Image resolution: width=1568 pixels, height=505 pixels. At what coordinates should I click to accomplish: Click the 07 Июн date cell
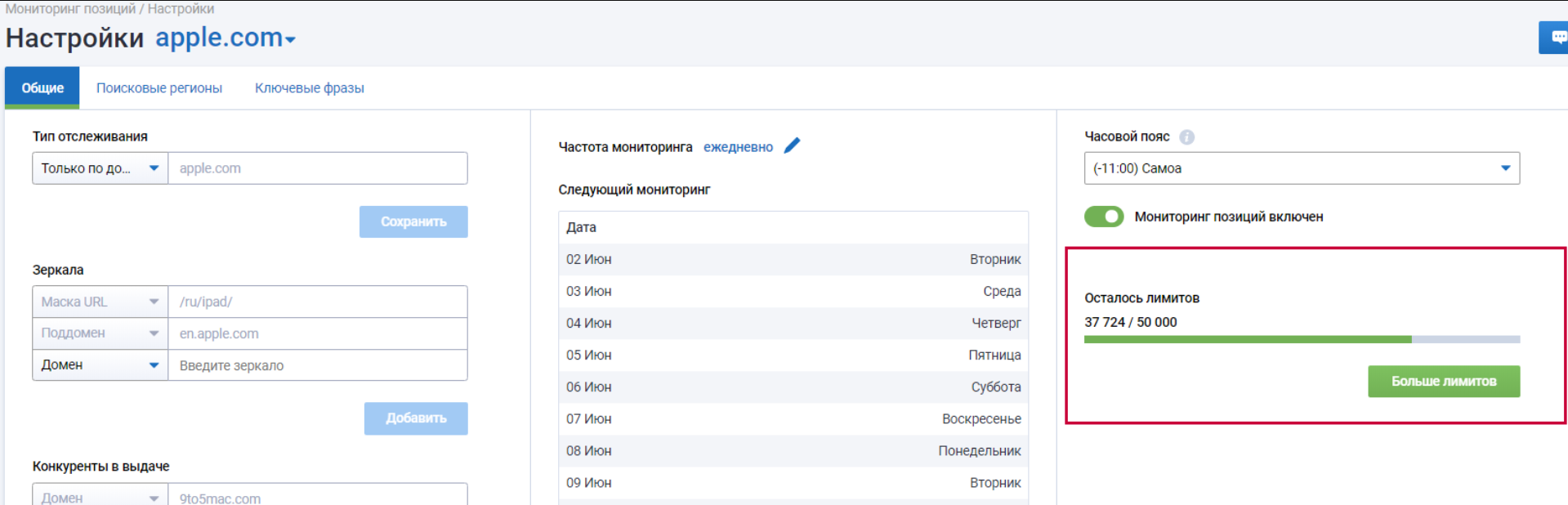(589, 418)
